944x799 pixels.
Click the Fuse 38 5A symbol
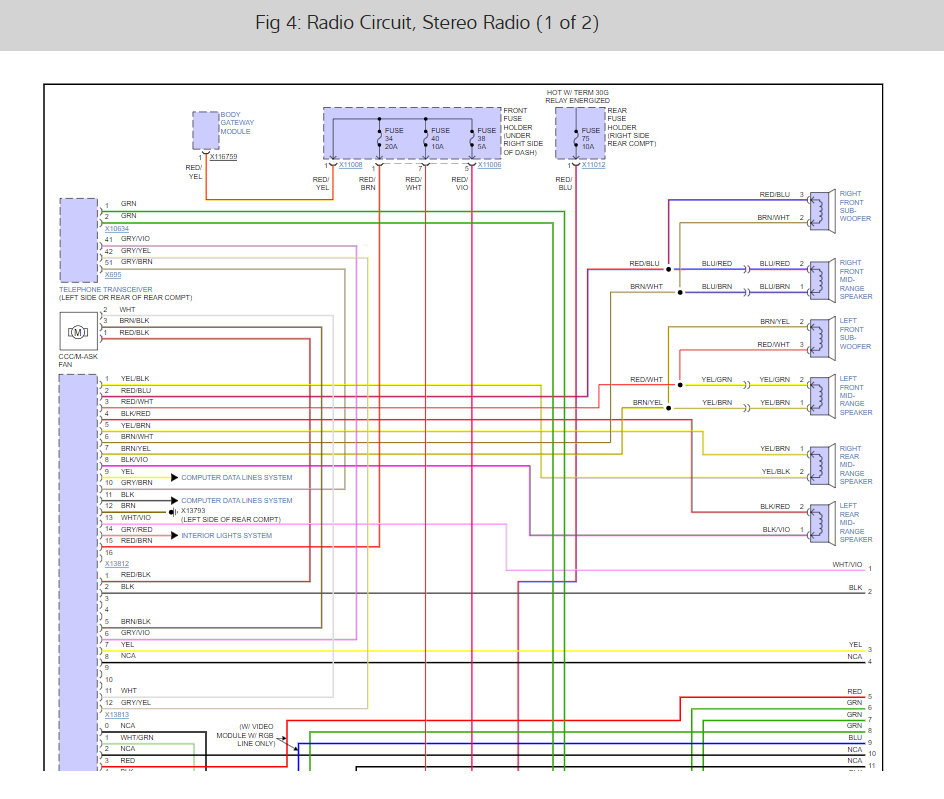pos(472,138)
